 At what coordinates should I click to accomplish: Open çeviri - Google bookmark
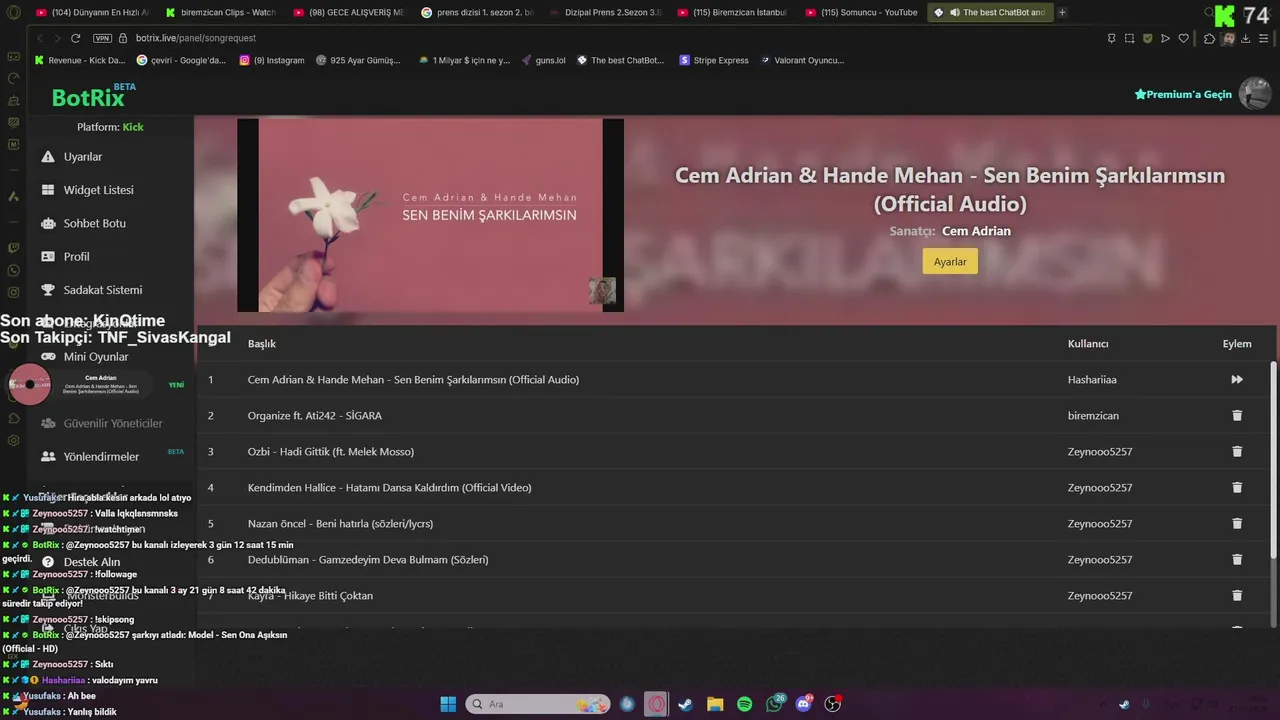182,60
